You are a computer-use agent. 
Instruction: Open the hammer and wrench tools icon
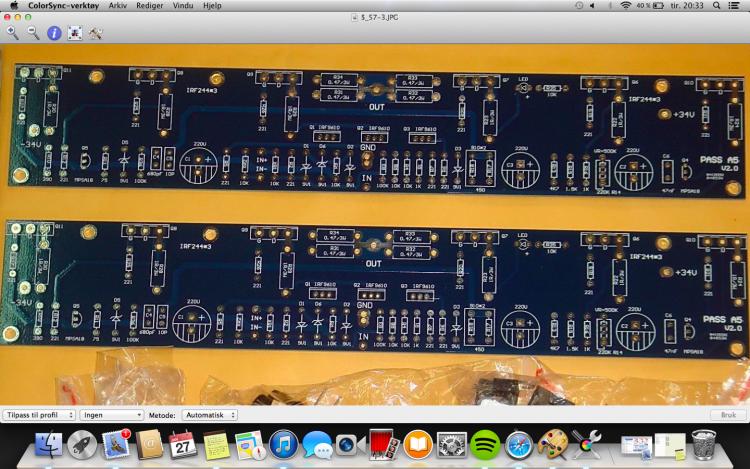tap(95, 33)
